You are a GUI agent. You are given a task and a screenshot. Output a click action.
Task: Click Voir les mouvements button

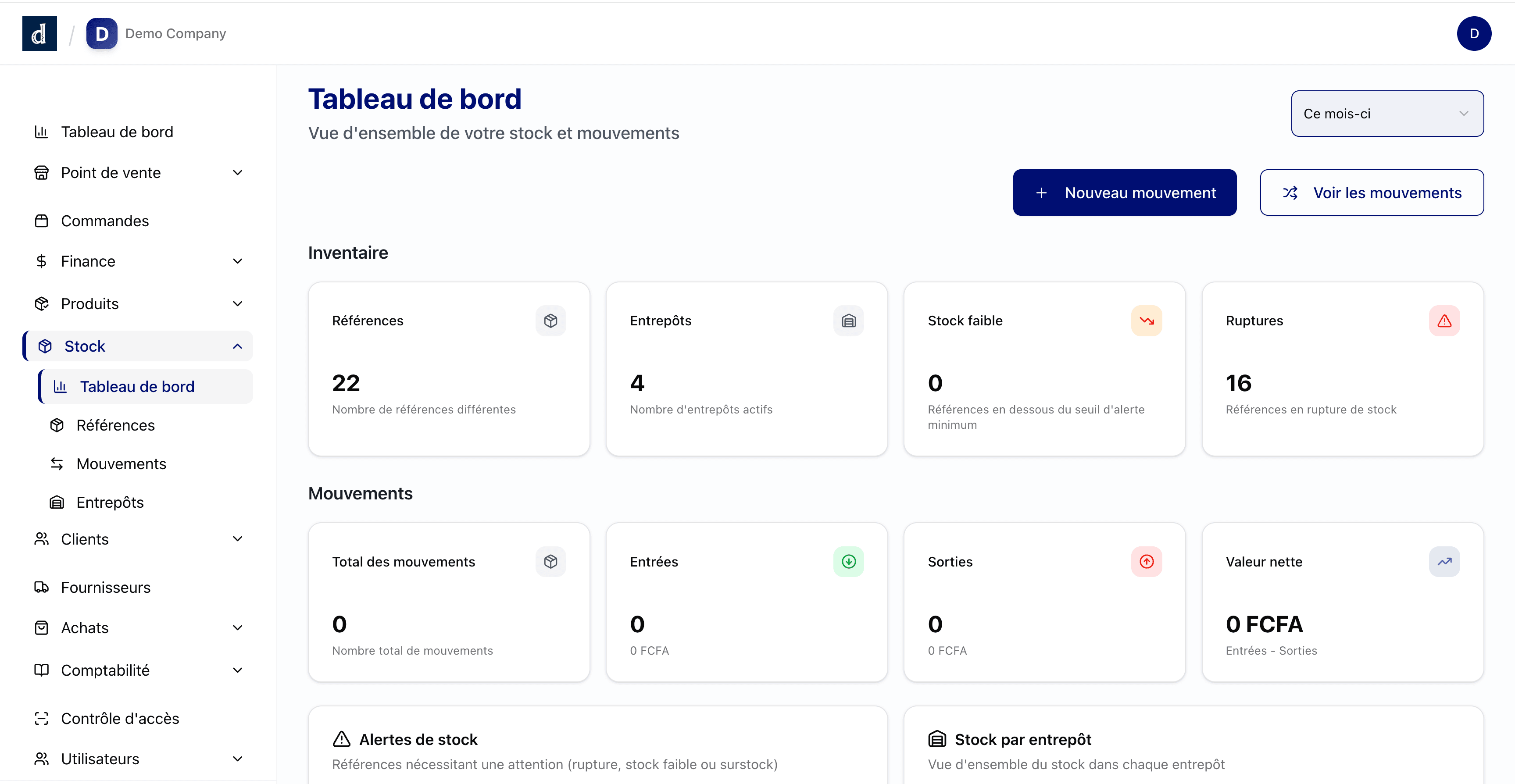1371,193
